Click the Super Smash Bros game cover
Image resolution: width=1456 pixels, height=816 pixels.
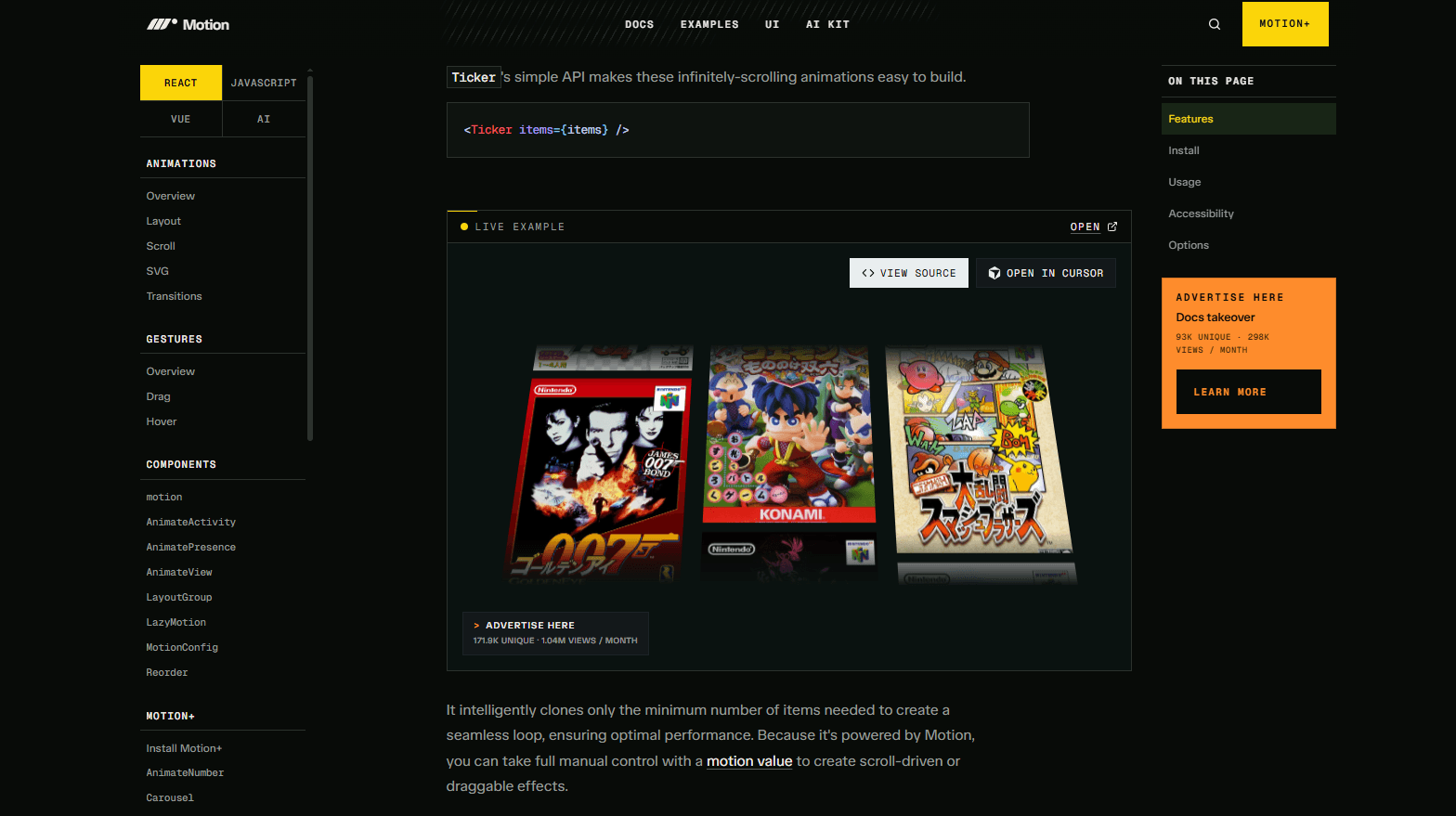(x=979, y=449)
